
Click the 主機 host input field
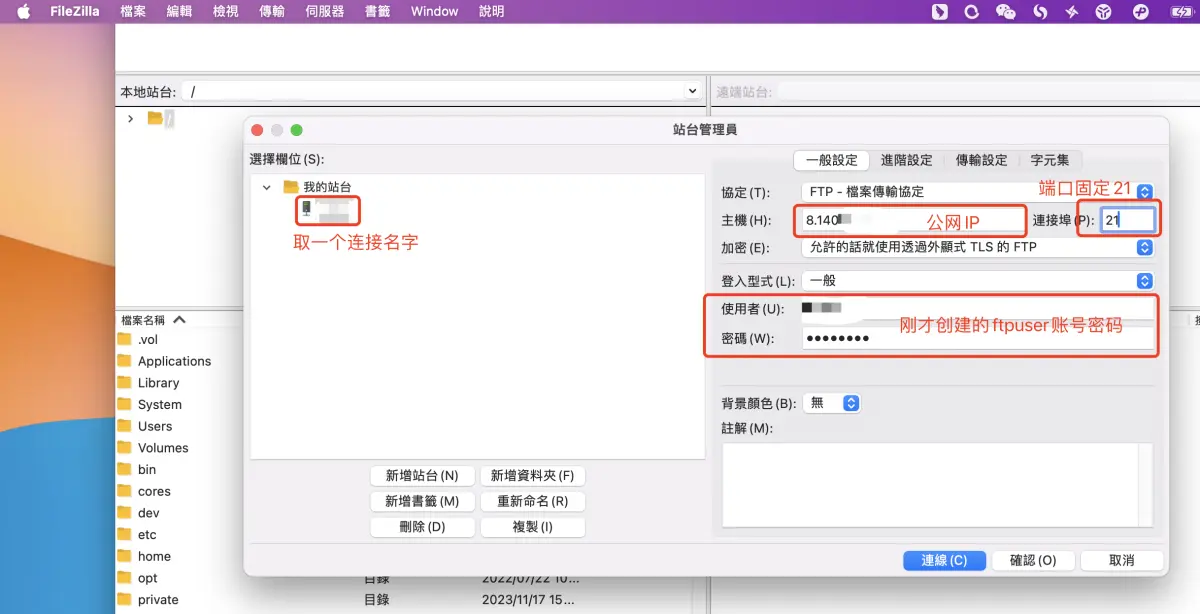(x=913, y=220)
